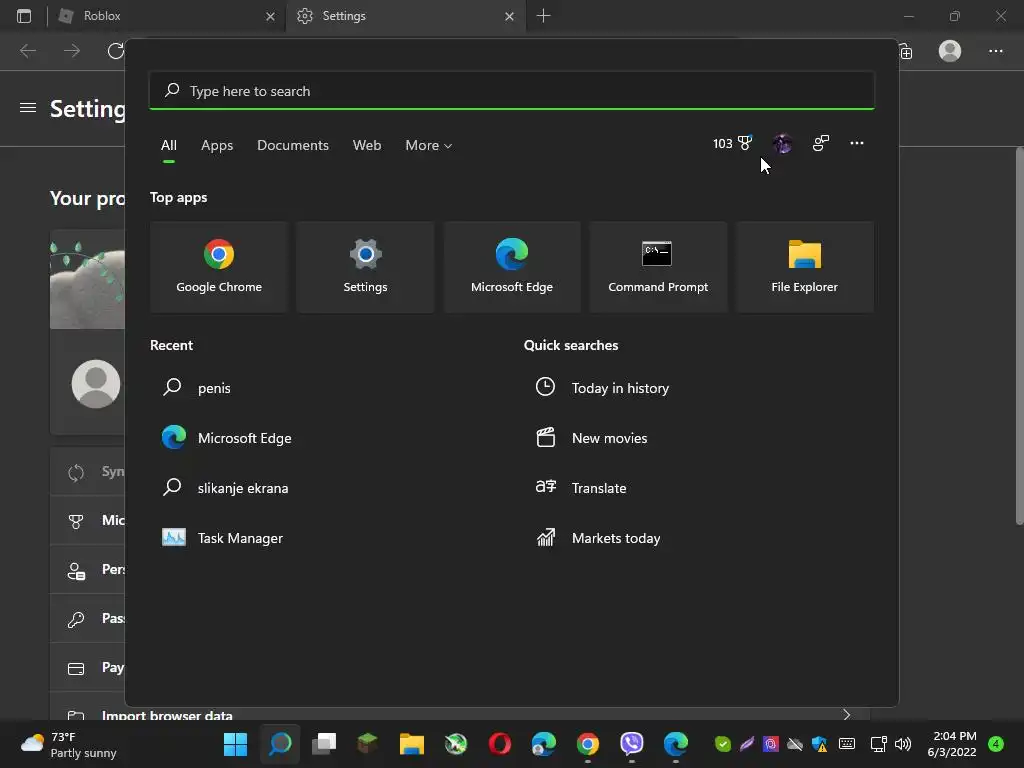Image resolution: width=1024 pixels, height=768 pixels.
Task: Switch to the All search tab
Action: point(168,145)
